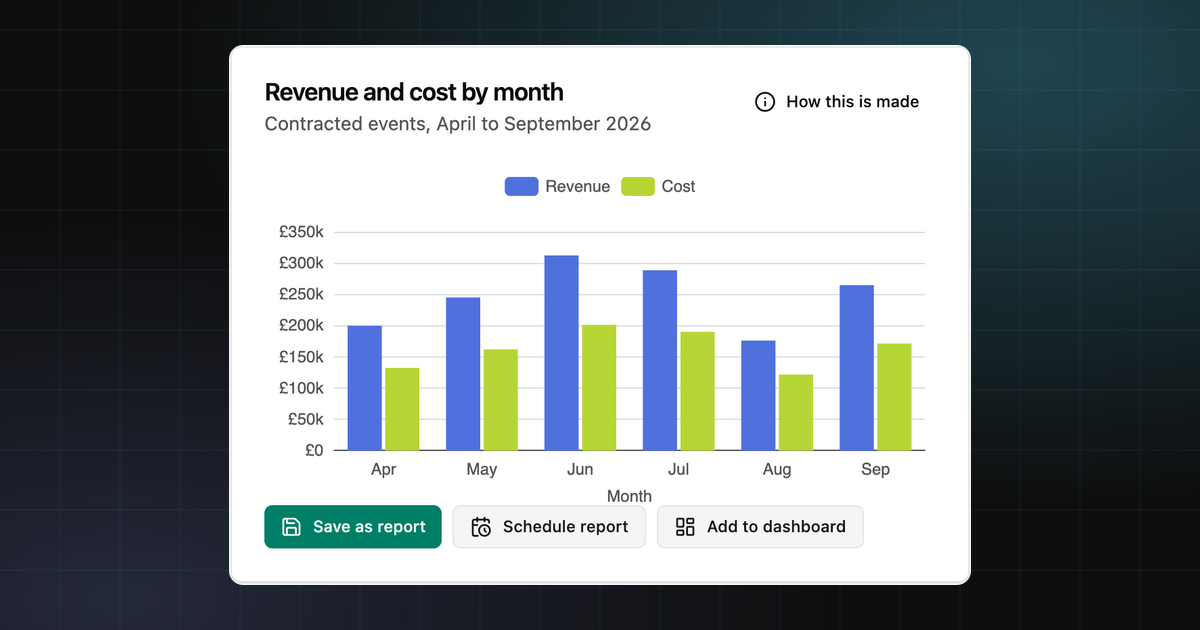Viewport: 1200px width, 630px height.
Task: Select the April Revenue bar
Action: (365, 388)
